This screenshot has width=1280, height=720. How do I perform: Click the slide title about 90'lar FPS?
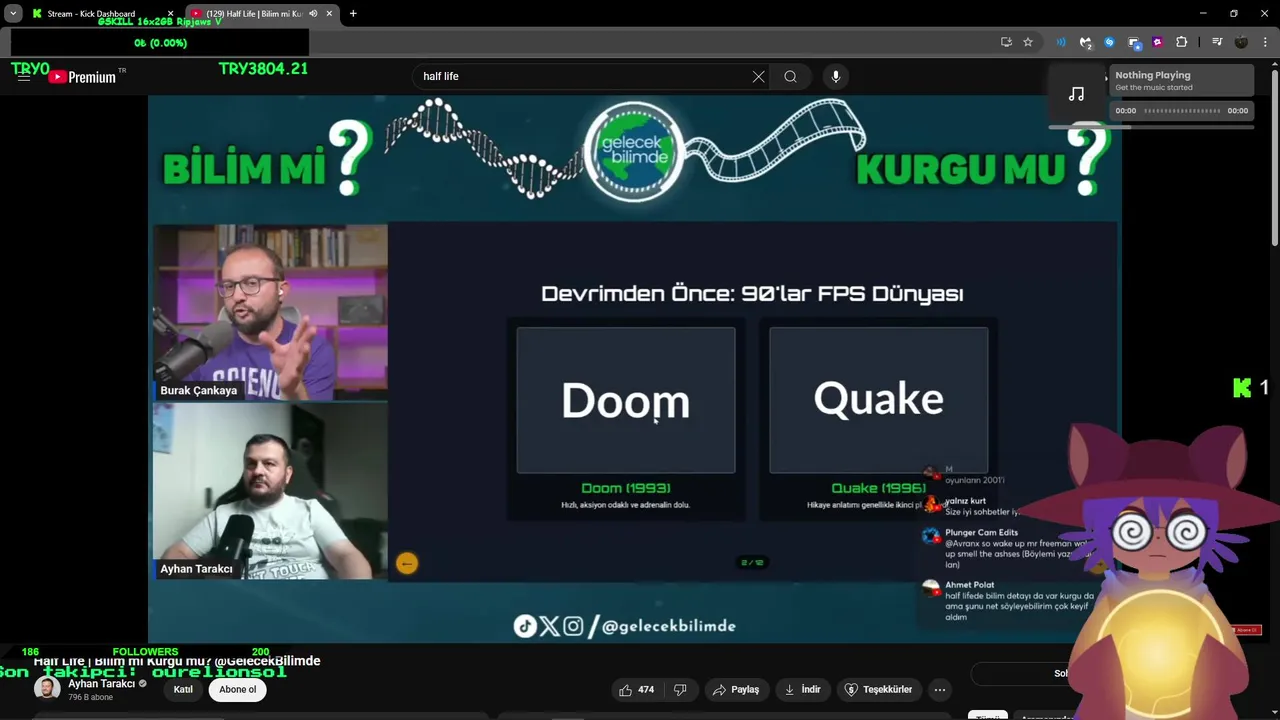752,294
